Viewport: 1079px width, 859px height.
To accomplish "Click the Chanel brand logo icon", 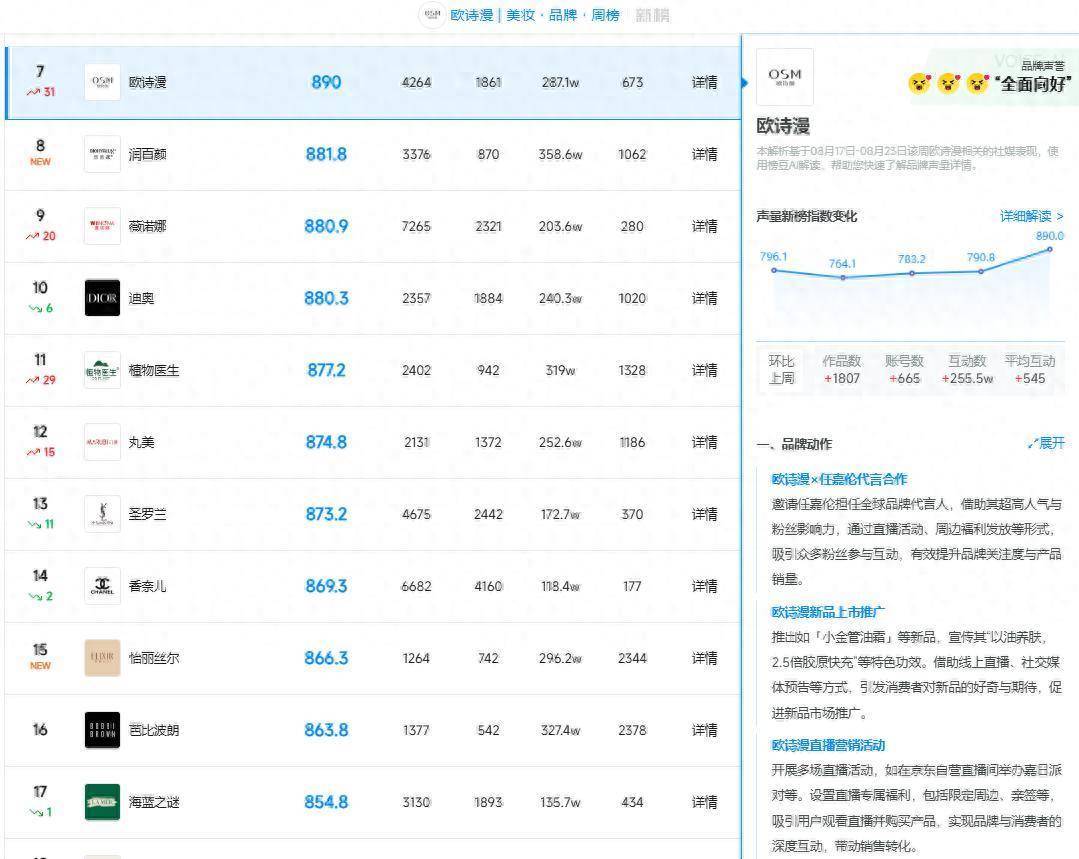I will click(x=102, y=586).
